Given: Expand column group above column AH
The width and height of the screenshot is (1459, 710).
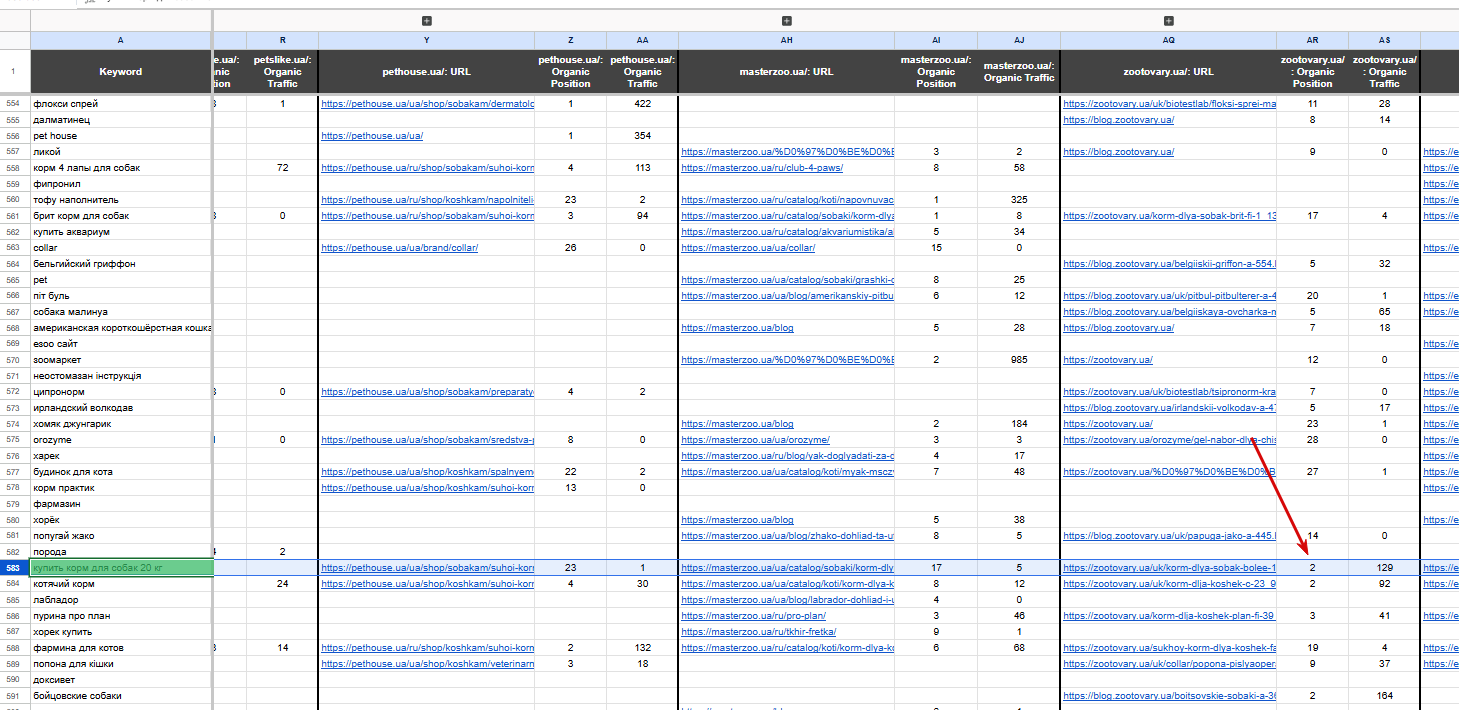Looking at the screenshot, I should (787, 20).
